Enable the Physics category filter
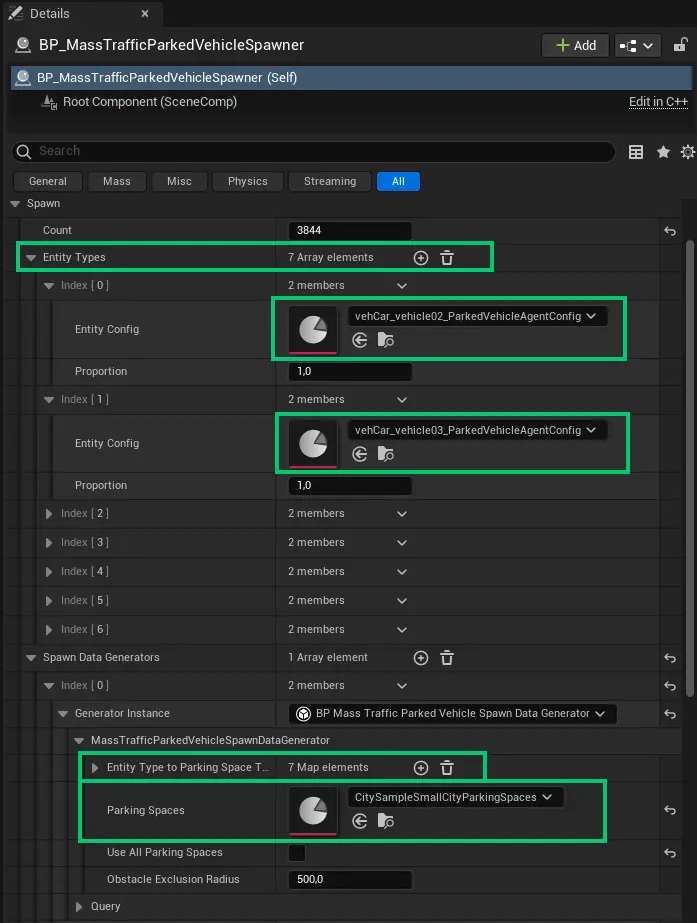 247,181
